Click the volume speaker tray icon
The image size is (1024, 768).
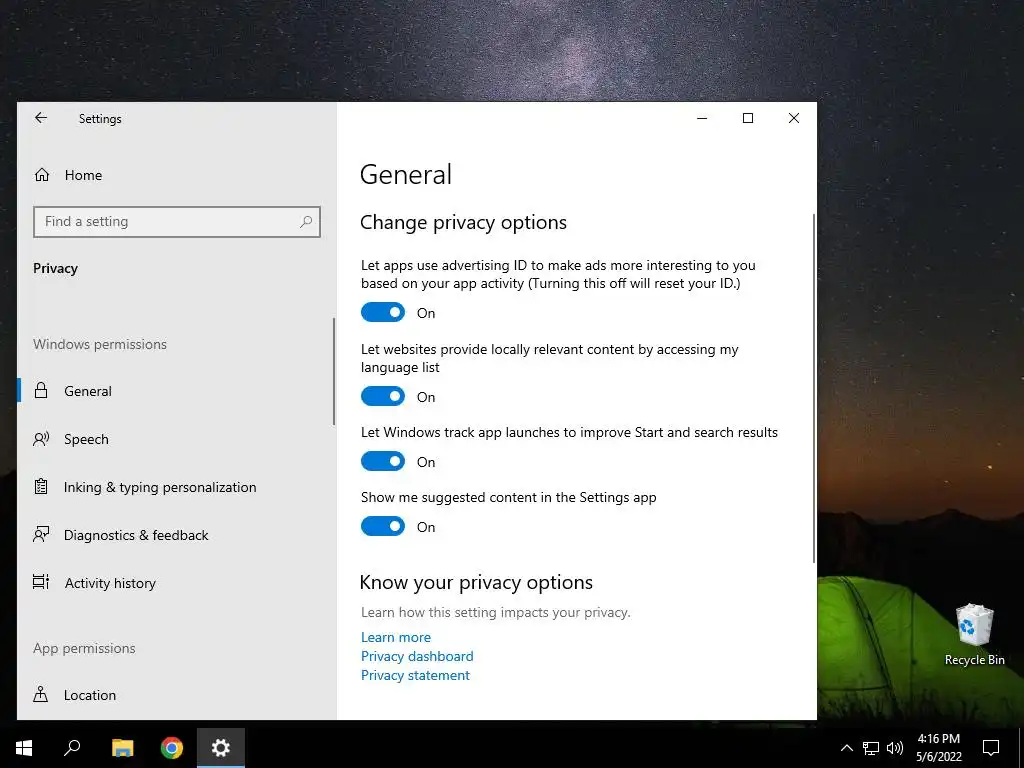point(895,748)
